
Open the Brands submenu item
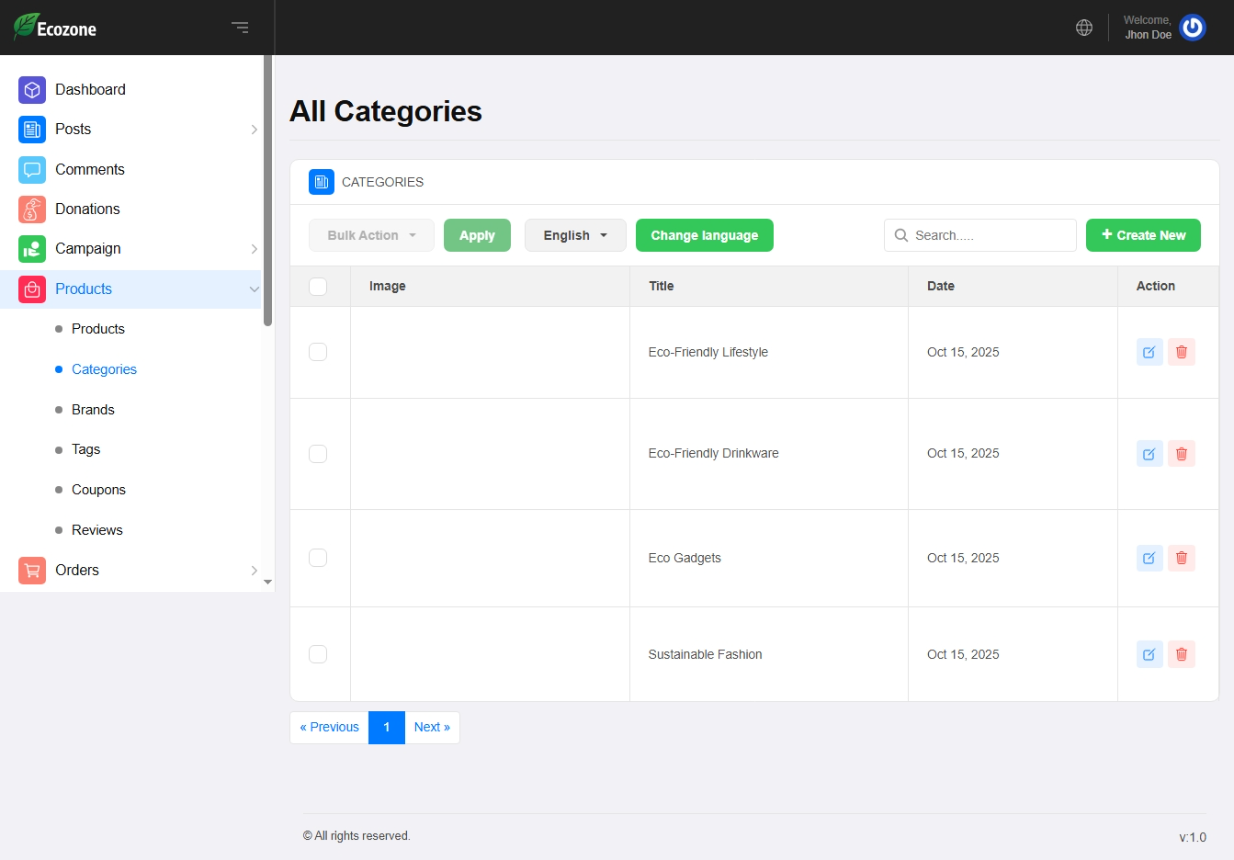pyautogui.click(x=93, y=410)
